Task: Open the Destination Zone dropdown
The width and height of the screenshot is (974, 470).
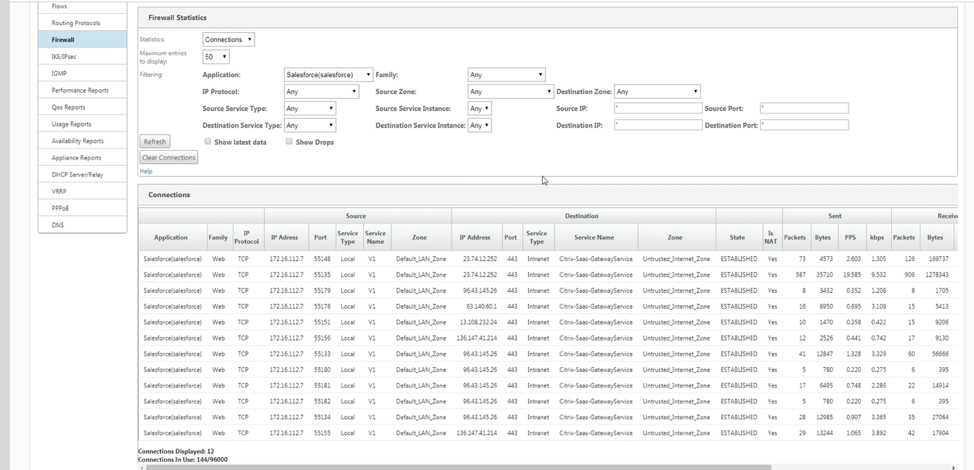Action: (x=657, y=91)
